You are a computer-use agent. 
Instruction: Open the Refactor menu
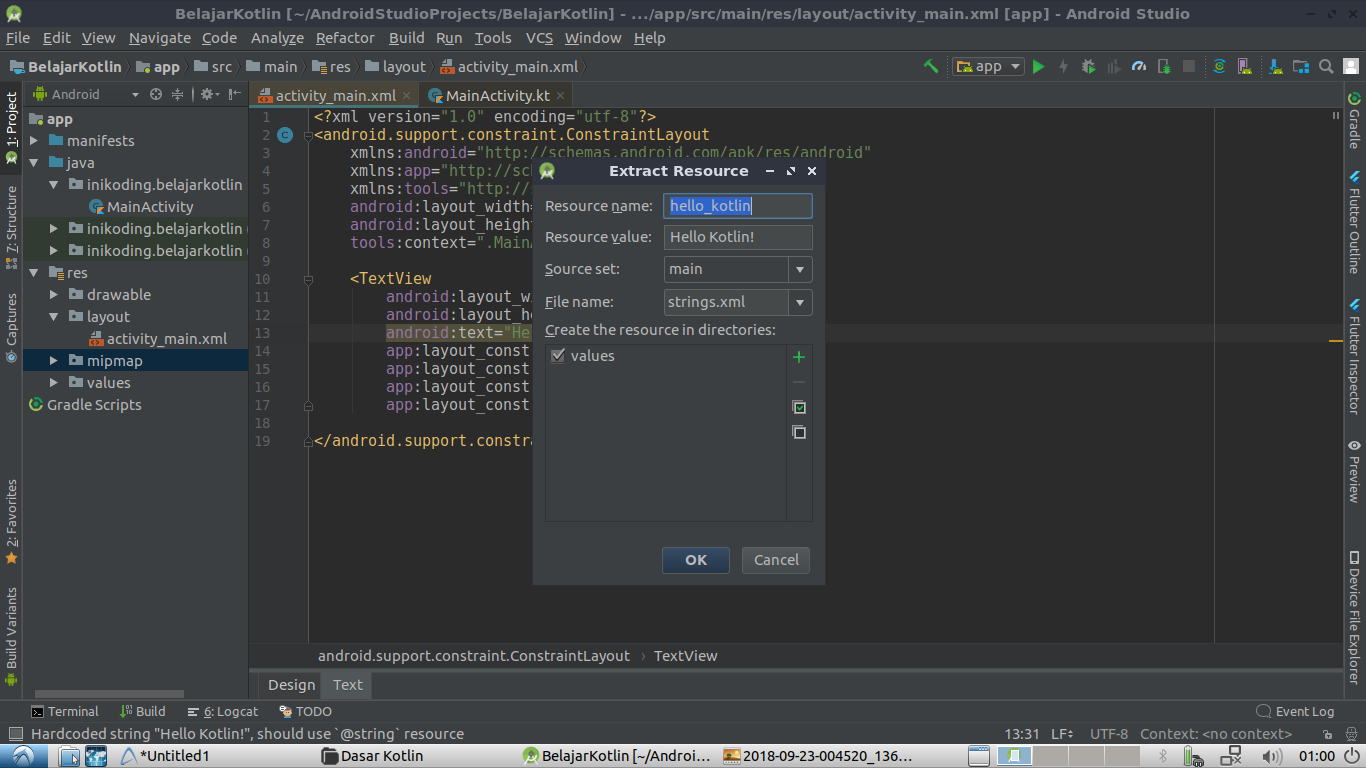pos(345,38)
